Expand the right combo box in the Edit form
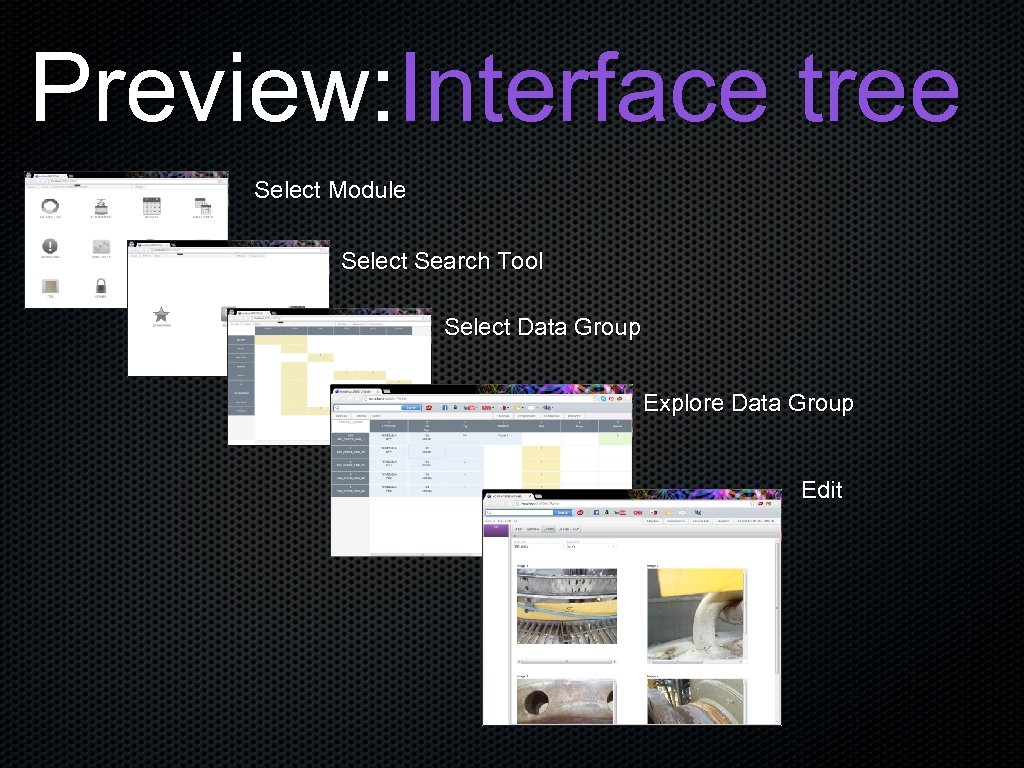This screenshot has height=768, width=1024. tap(589, 546)
